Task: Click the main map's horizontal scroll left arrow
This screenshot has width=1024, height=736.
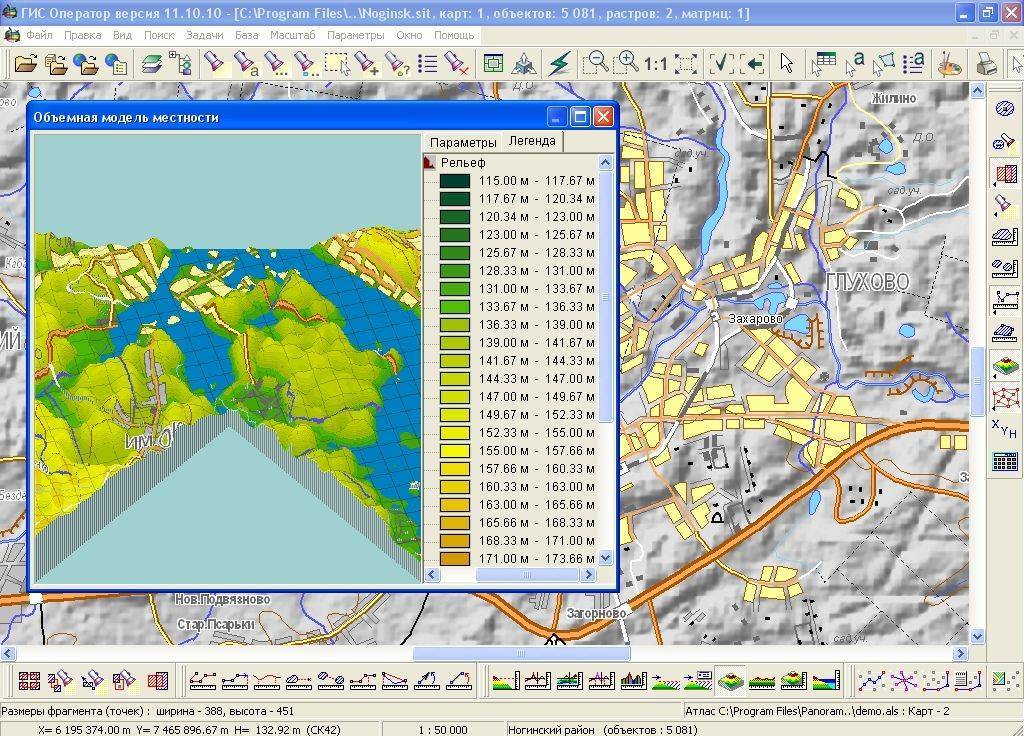Action: [8, 653]
